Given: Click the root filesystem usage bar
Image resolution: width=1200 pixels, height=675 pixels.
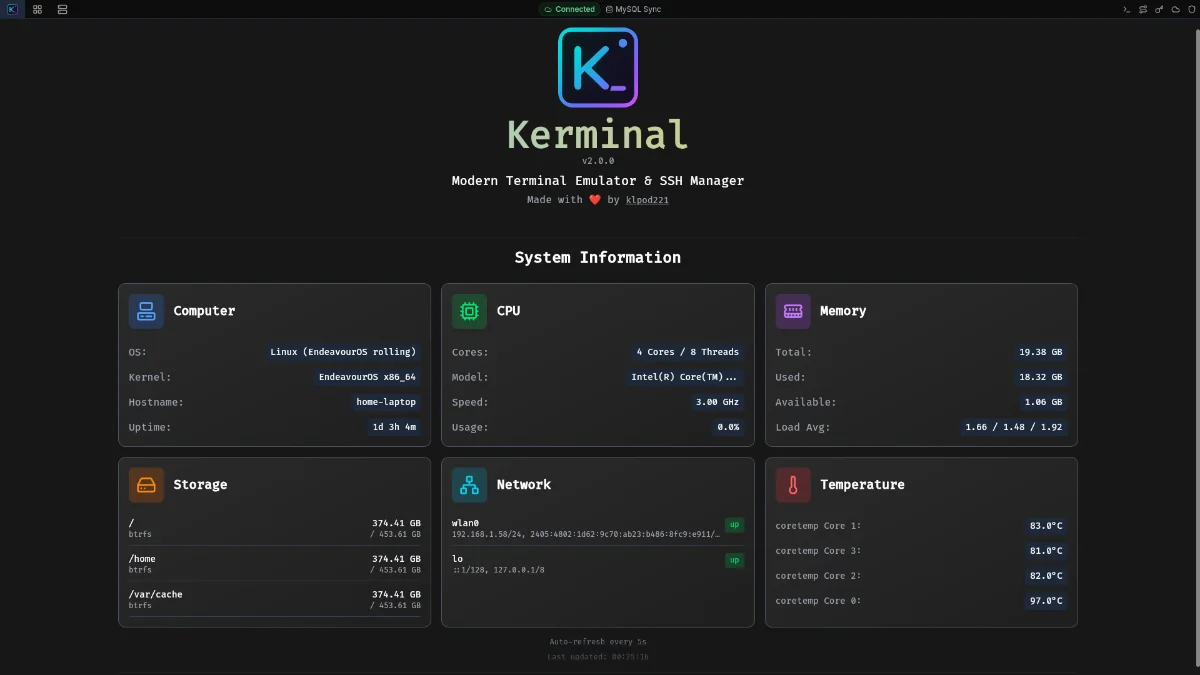Looking at the screenshot, I should tap(275, 528).
